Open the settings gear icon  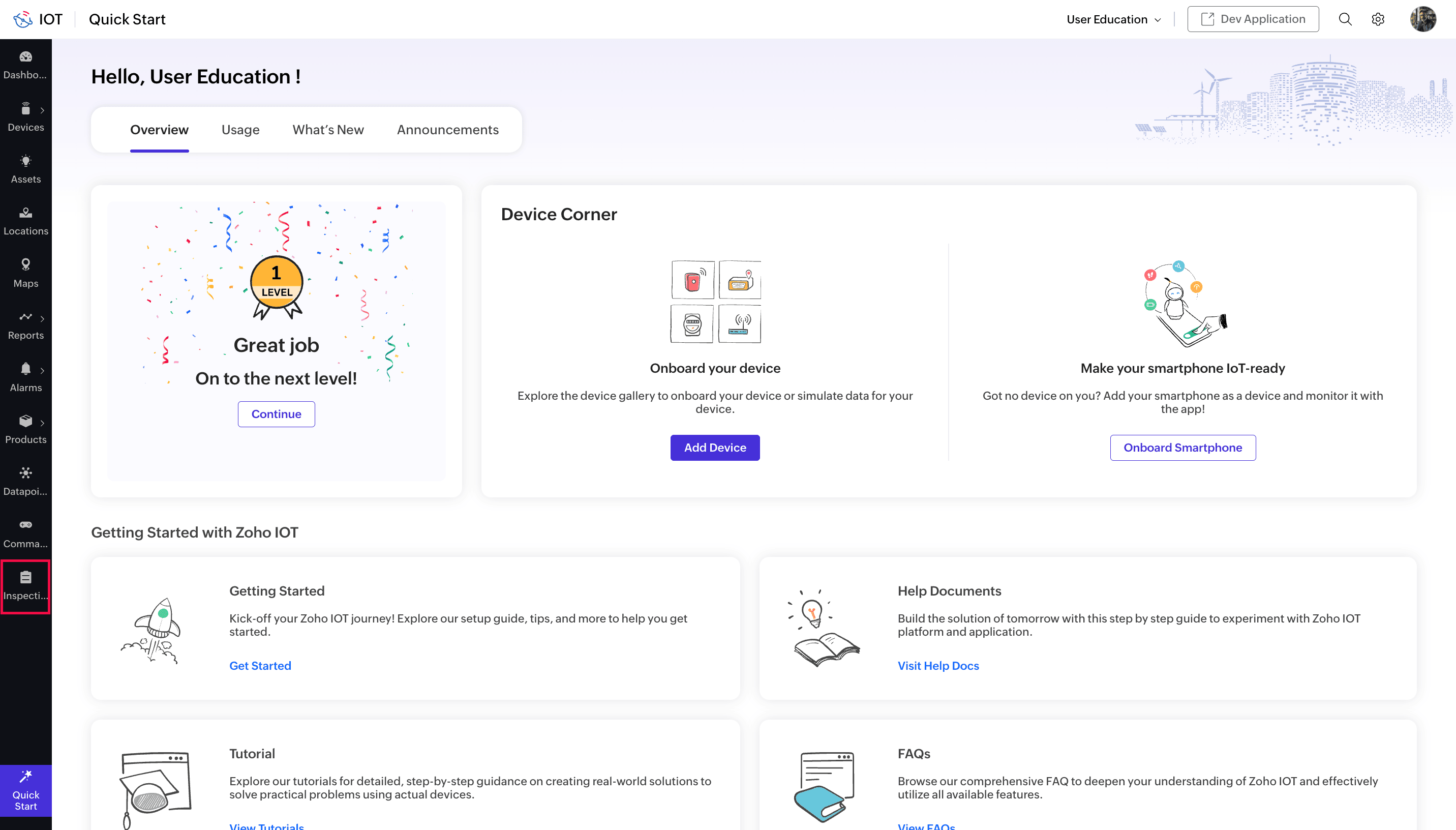1378,19
